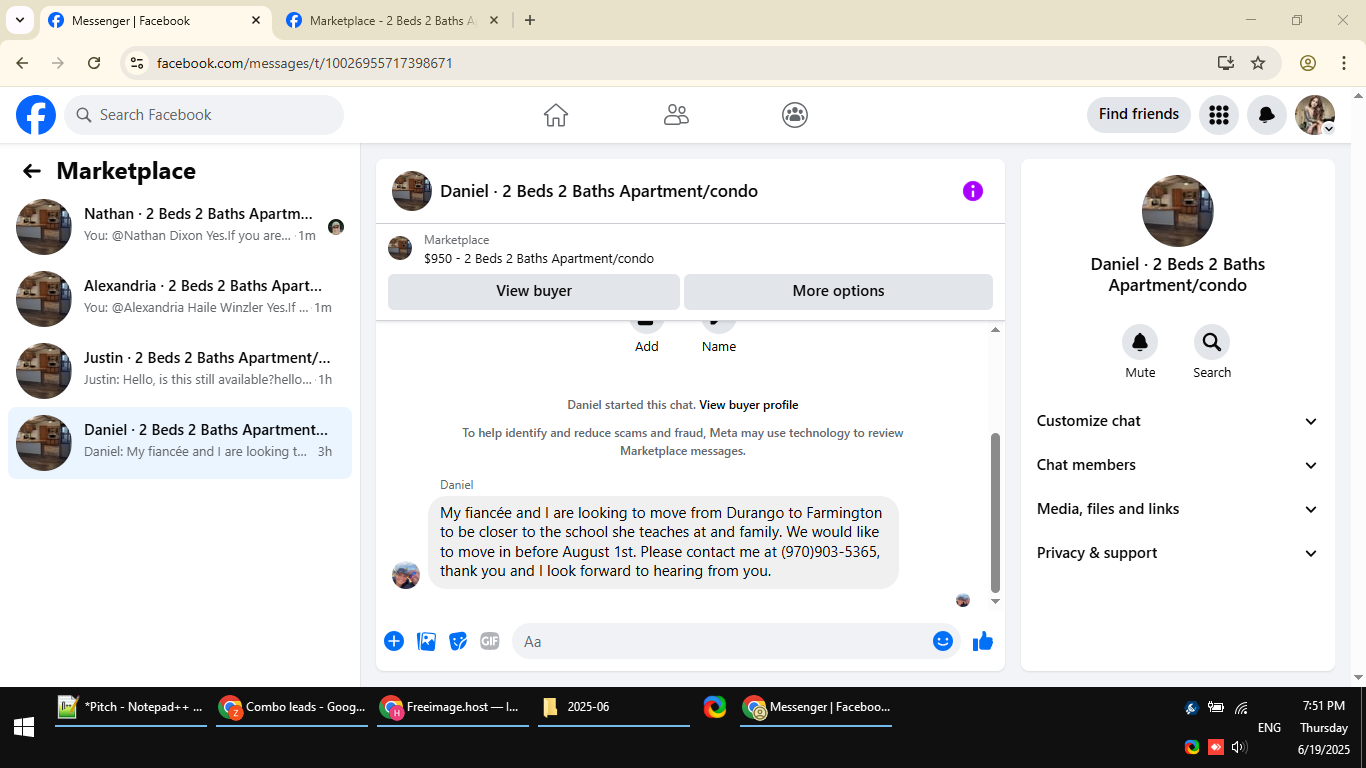Click the volume icon in system tray

(x=1240, y=747)
